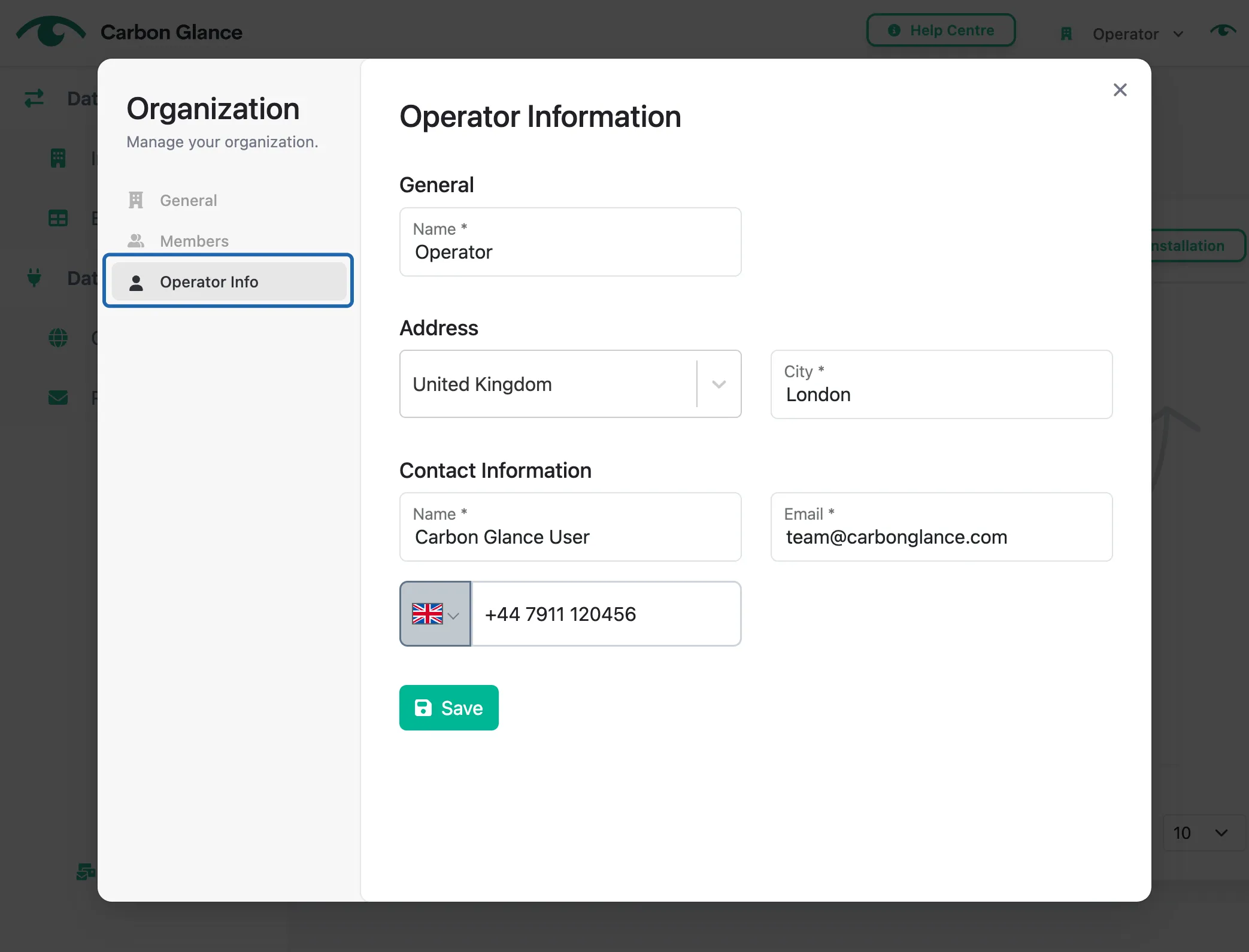Click the globe icon in sidebar
This screenshot has height=952, width=1249.
58,338
